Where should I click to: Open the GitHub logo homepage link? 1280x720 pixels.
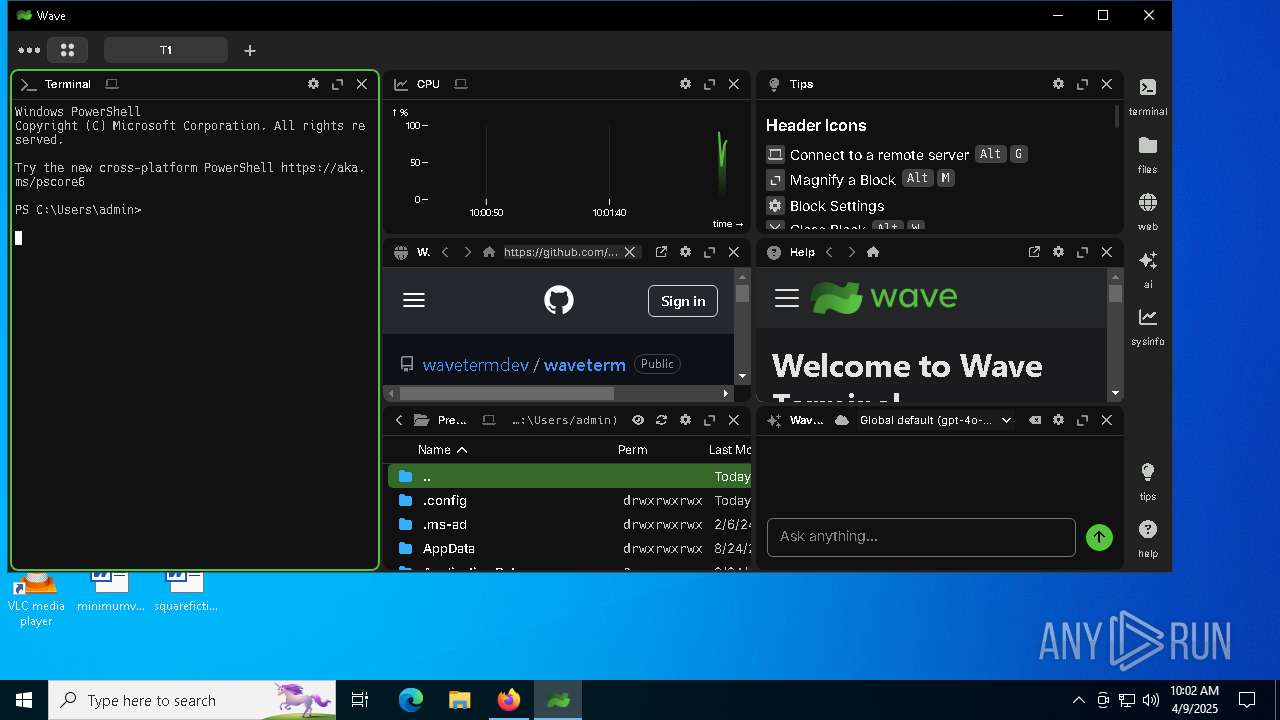559,300
